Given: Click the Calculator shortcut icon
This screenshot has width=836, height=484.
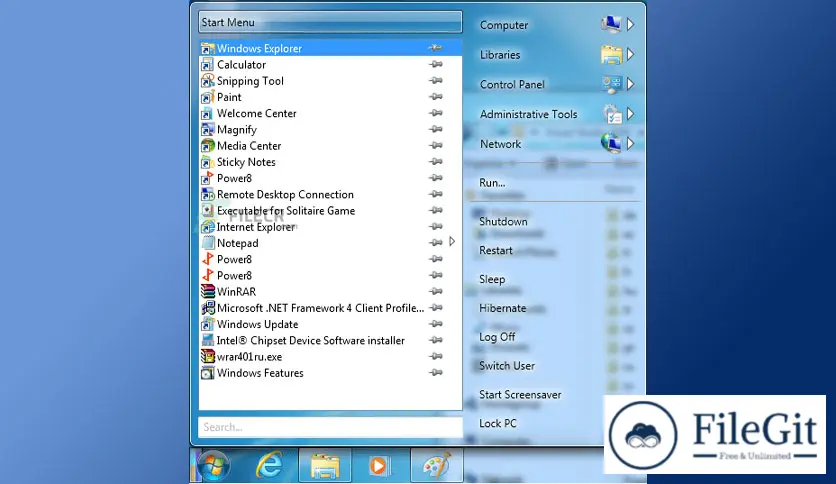Looking at the screenshot, I should click(x=207, y=65).
